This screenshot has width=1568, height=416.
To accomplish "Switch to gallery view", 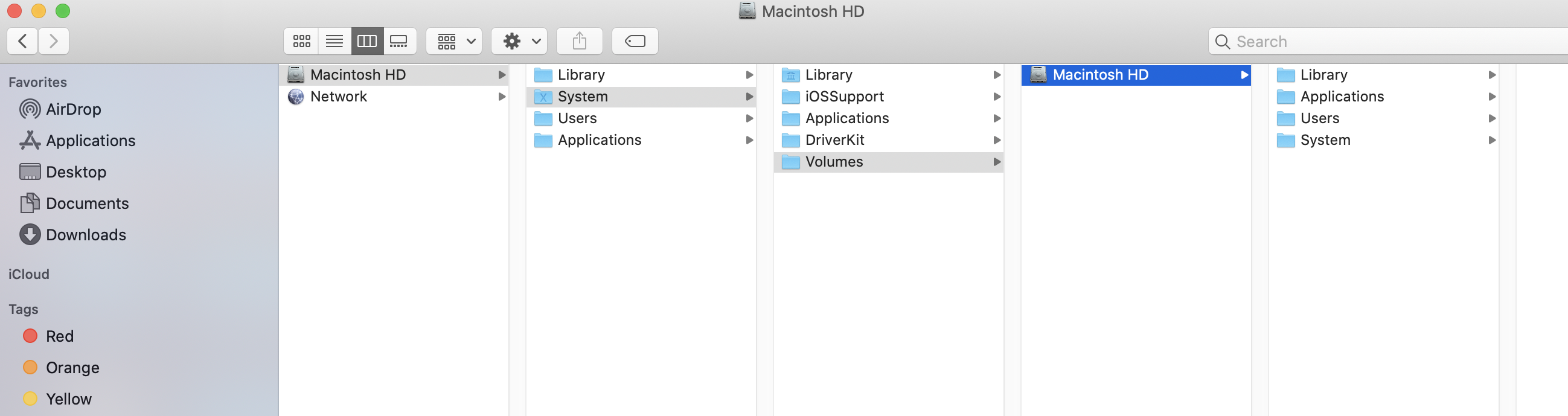I will tap(399, 41).
